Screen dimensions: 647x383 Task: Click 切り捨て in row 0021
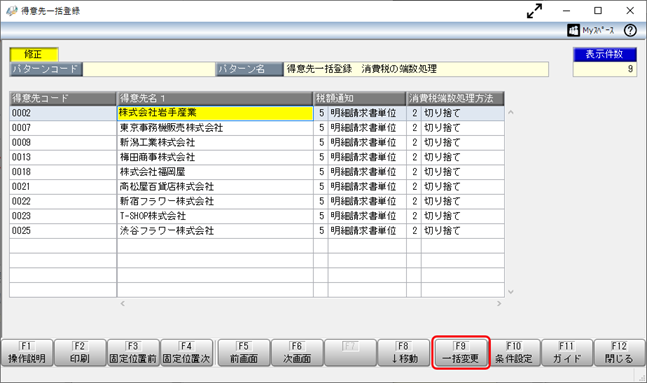(x=442, y=187)
